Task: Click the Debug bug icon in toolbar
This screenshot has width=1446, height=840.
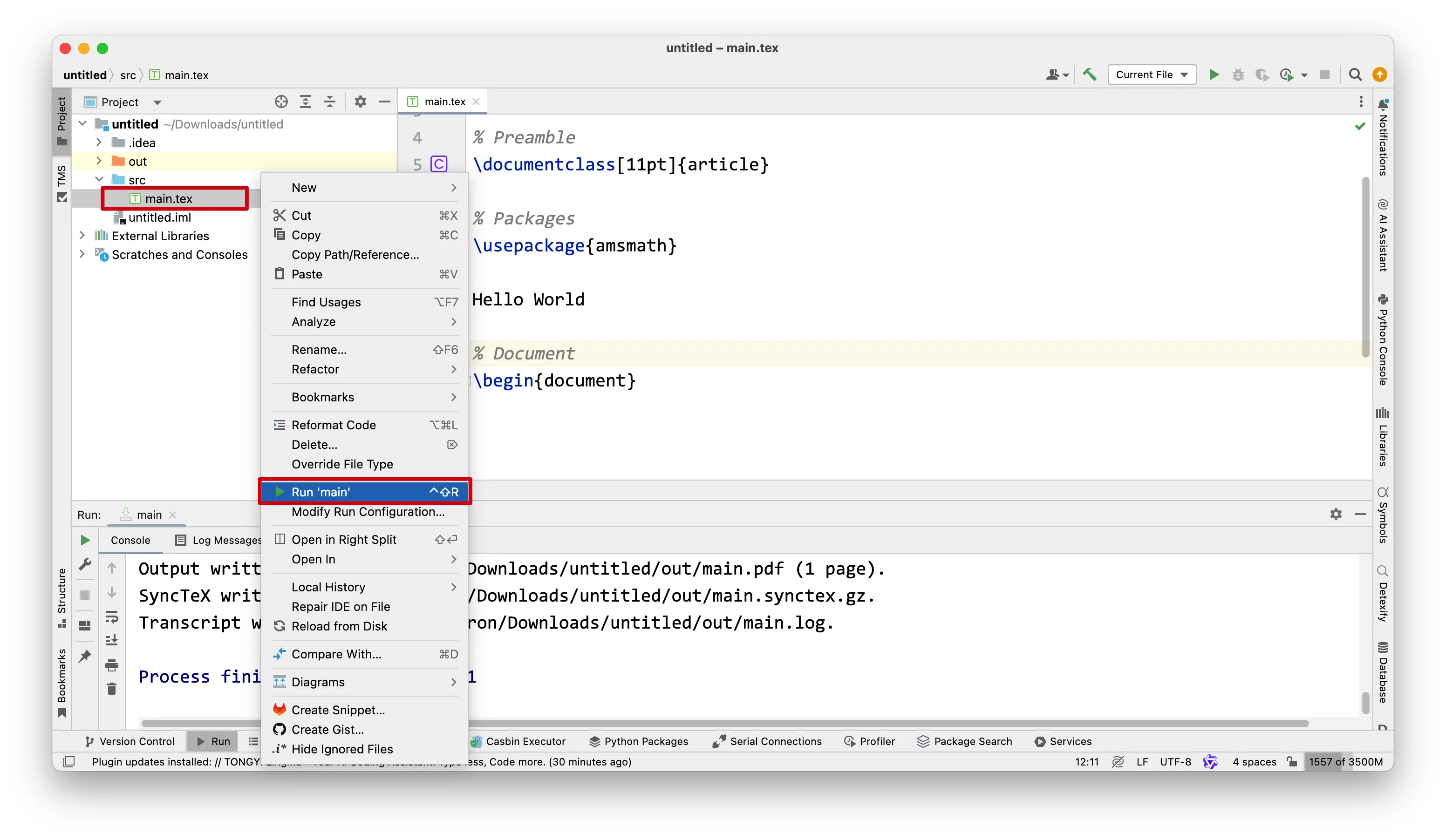Action: point(1238,75)
